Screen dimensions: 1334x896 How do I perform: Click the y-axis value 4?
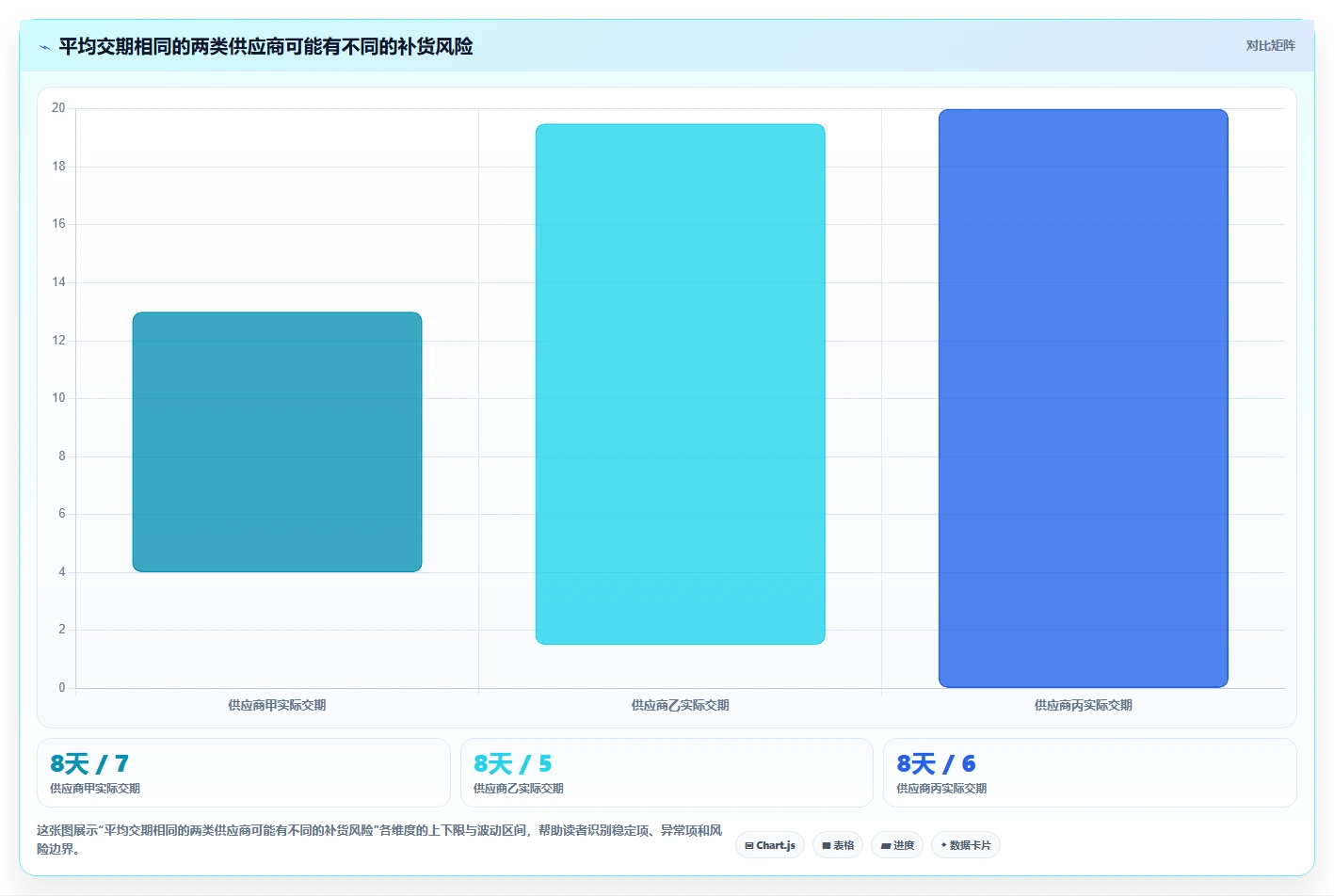click(x=62, y=572)
